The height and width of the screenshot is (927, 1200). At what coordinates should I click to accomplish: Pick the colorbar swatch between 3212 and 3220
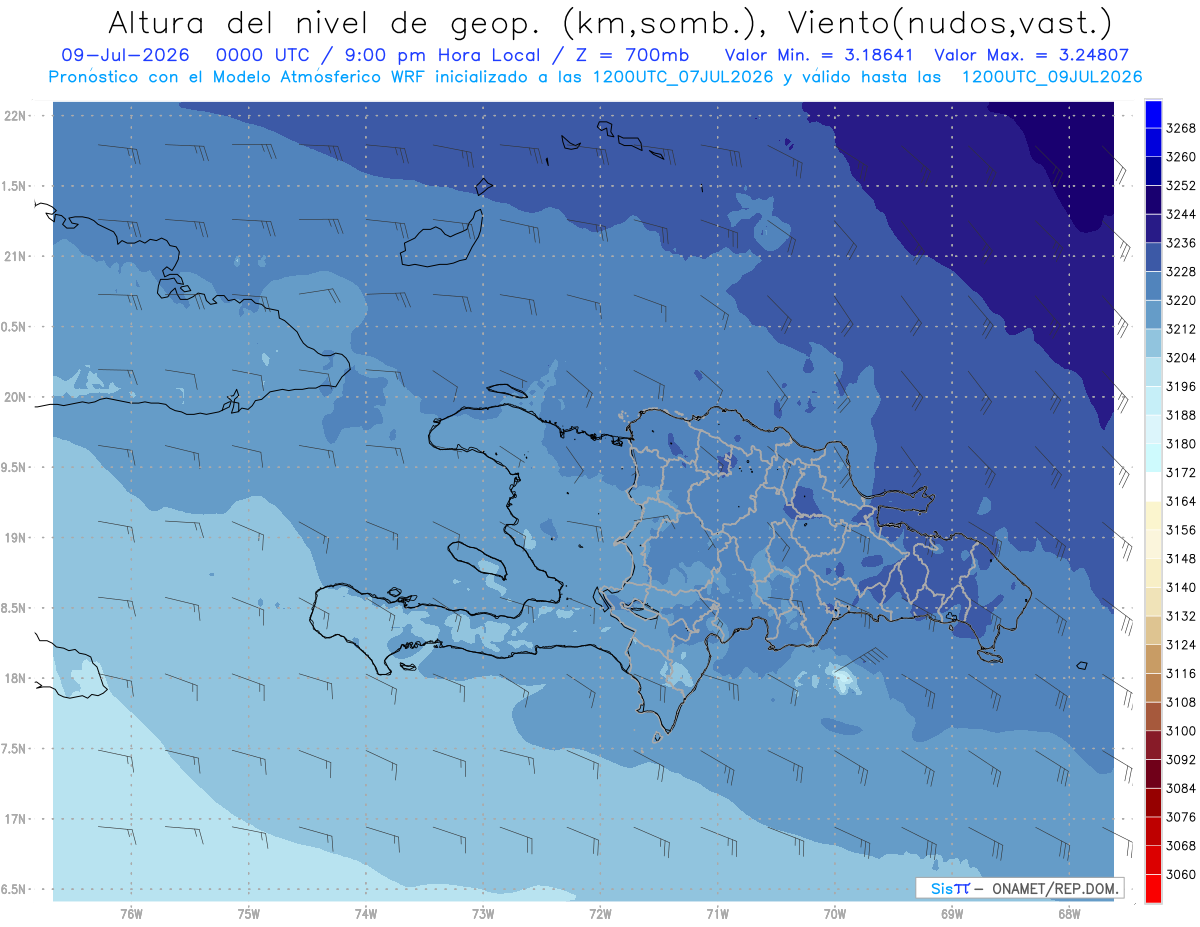click(x=1152, y=315)
